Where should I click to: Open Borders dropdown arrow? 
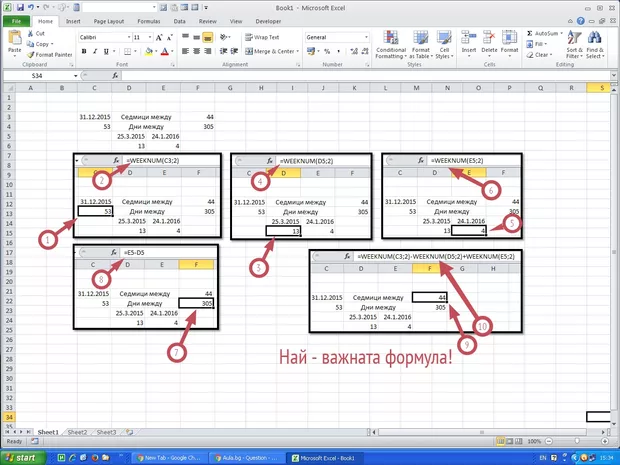point(136,51)
